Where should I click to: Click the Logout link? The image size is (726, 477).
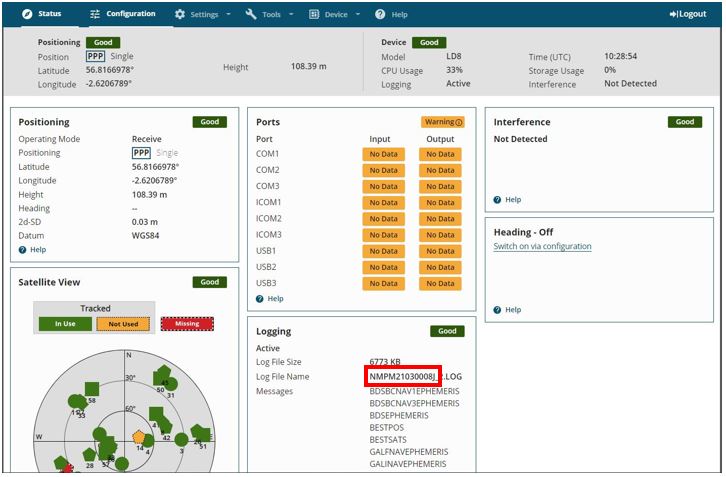pyautogui.click(x=688, y=14)
